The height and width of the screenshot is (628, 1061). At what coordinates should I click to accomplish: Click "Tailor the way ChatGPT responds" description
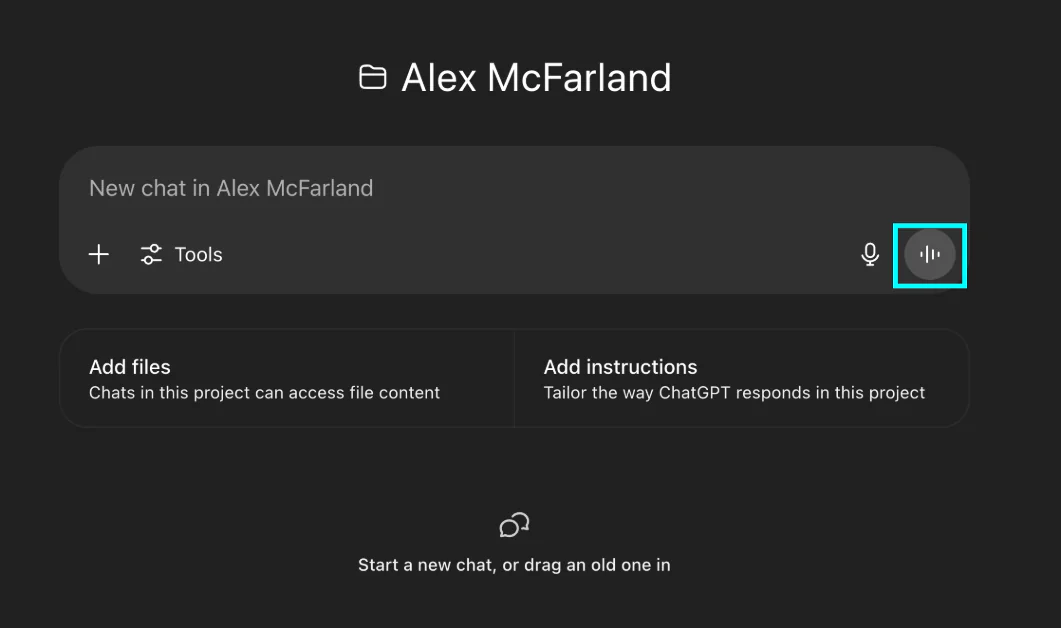[x=734, y=393]
